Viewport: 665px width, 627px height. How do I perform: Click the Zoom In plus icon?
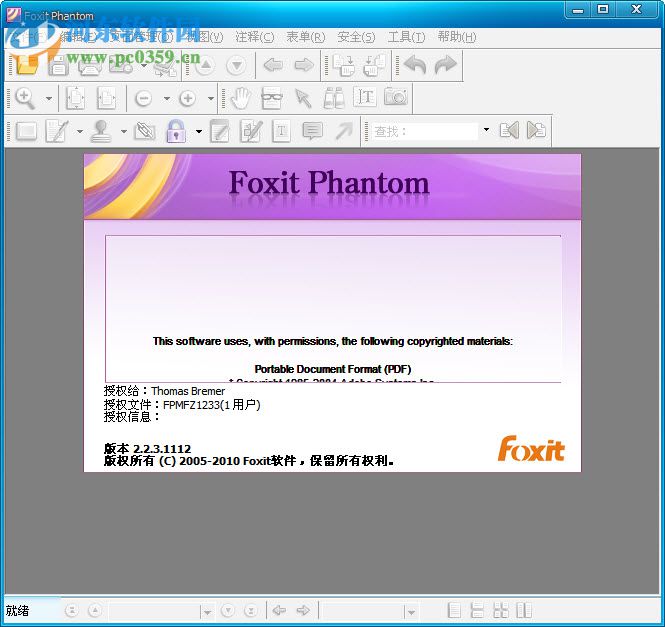[x=187, y=98]
